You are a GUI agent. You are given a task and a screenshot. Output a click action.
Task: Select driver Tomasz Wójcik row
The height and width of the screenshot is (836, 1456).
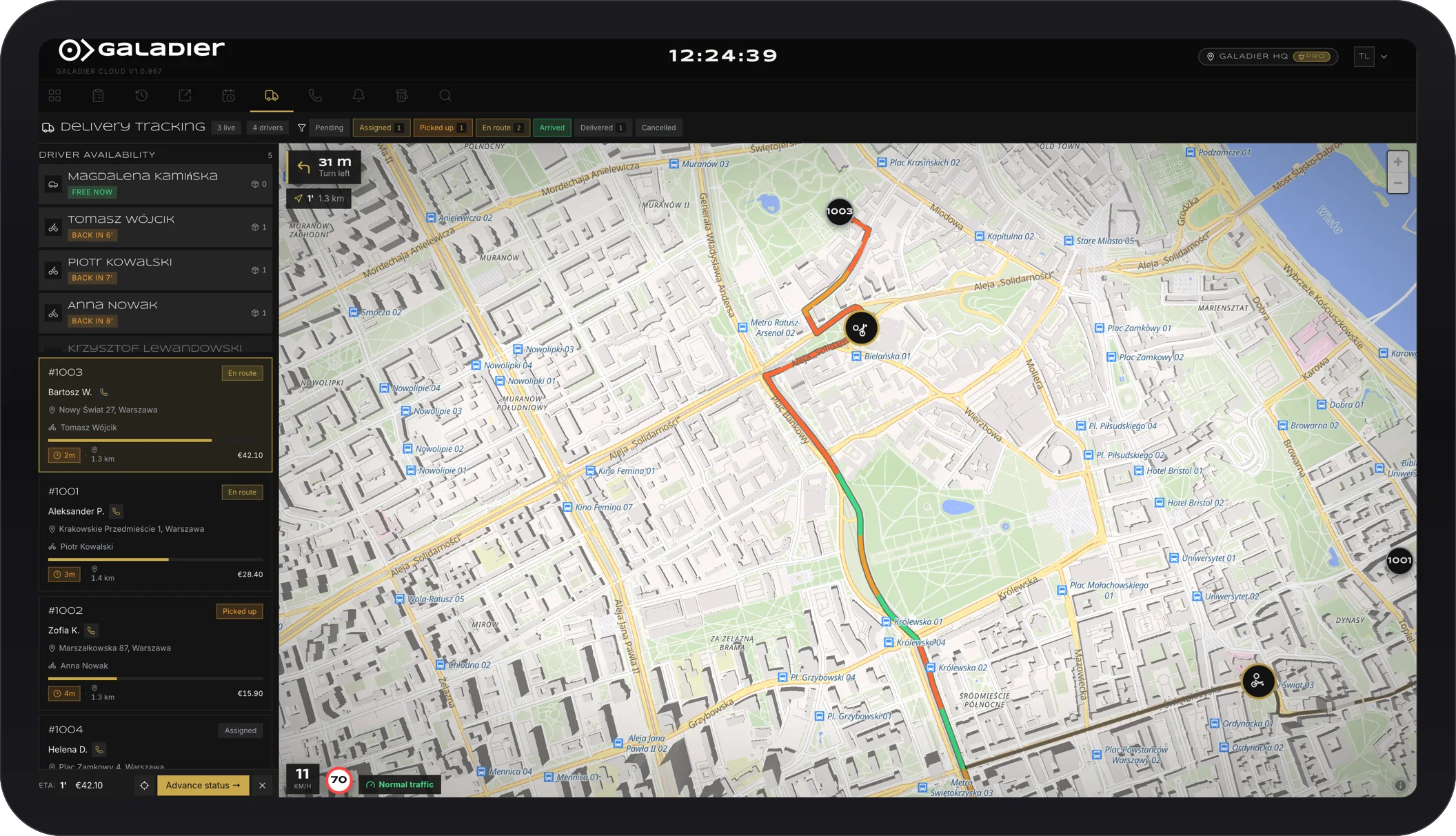pos(156,227)
